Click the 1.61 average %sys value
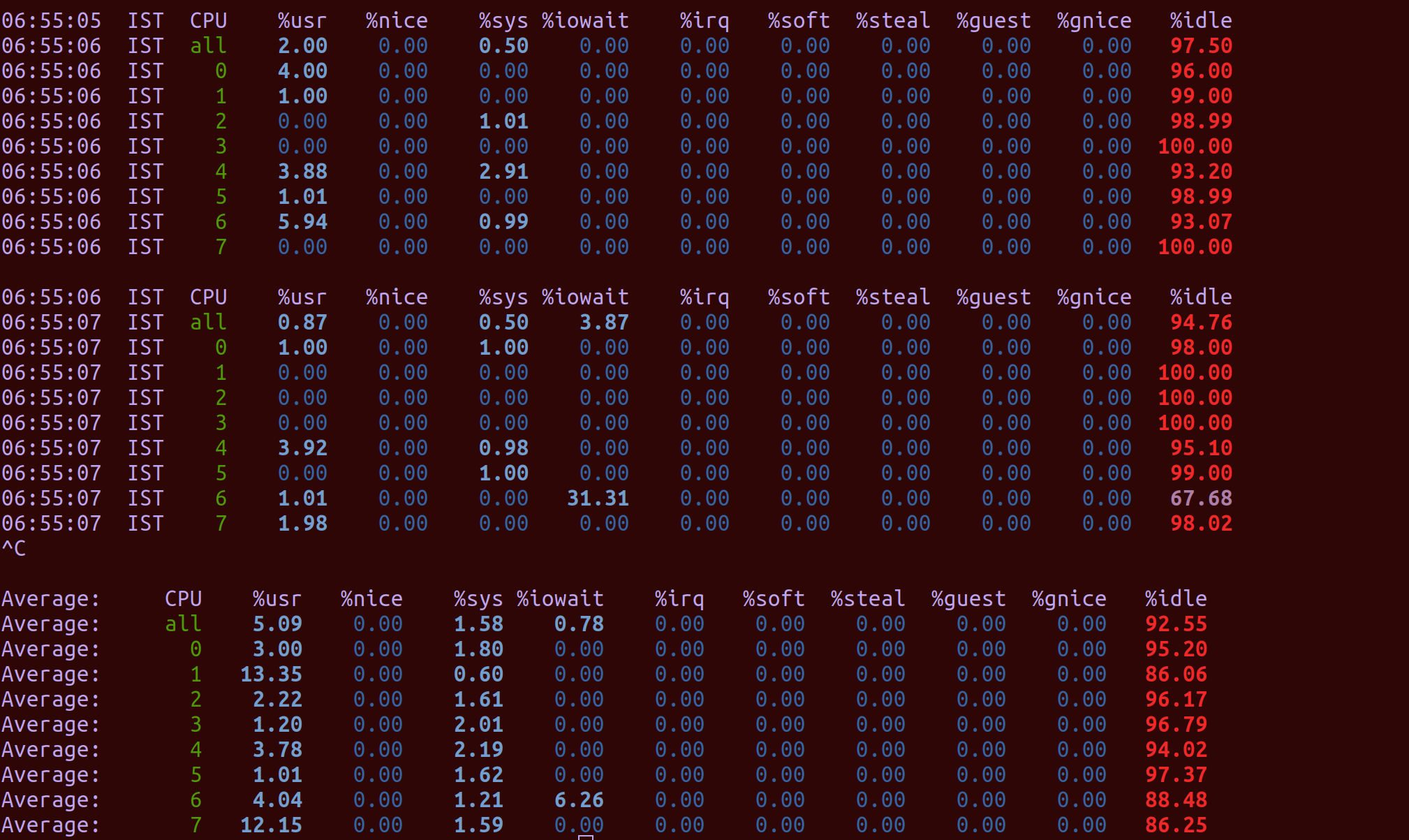The image size is (1409, 840). click(x=478, y=700)
